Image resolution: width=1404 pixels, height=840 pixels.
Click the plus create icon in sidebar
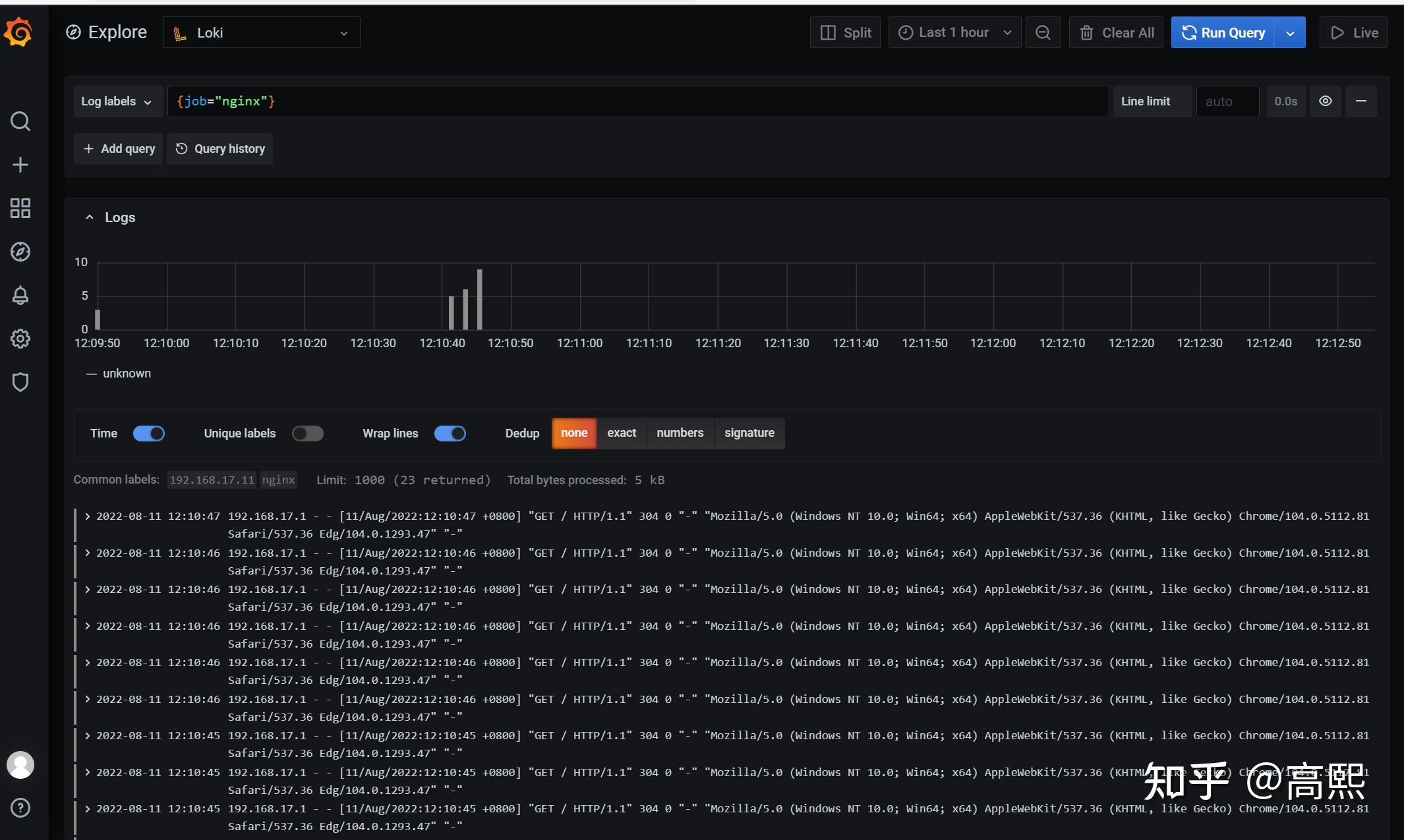pyautogui.click(x=20, y=165)
